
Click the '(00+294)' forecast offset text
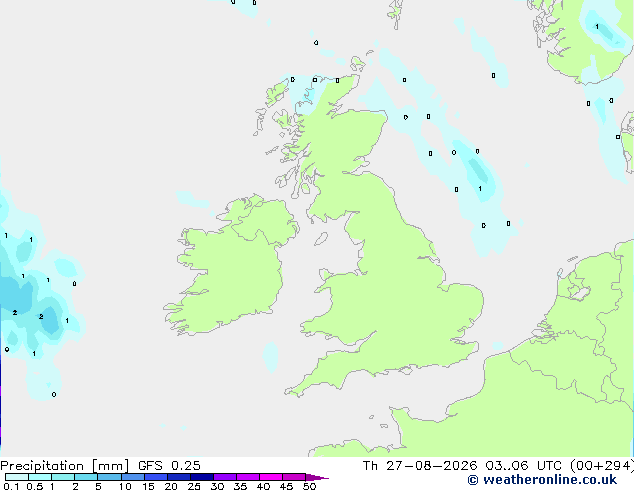(602, 466)
